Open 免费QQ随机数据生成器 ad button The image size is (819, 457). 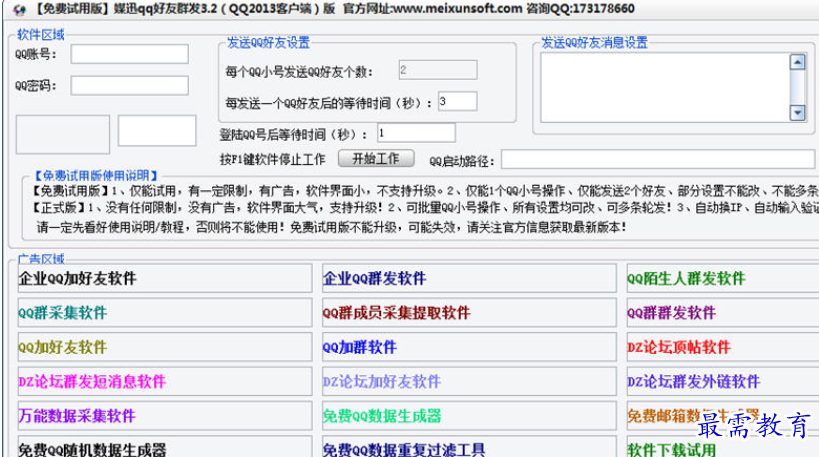pyautogui.click(x=165, y=447)
